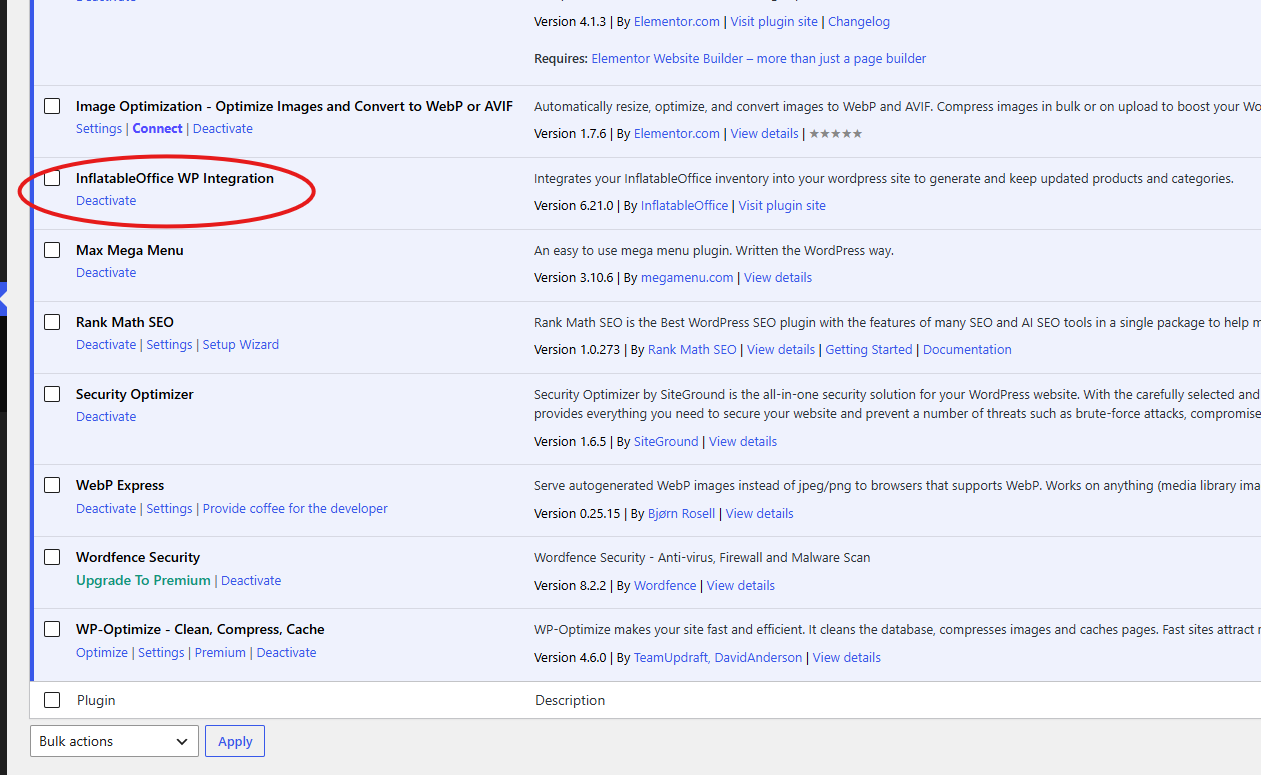This screenshot has height=775, width=1261.
Task: Select the Wordfence Security checkbox
Action: click(52, 557)
